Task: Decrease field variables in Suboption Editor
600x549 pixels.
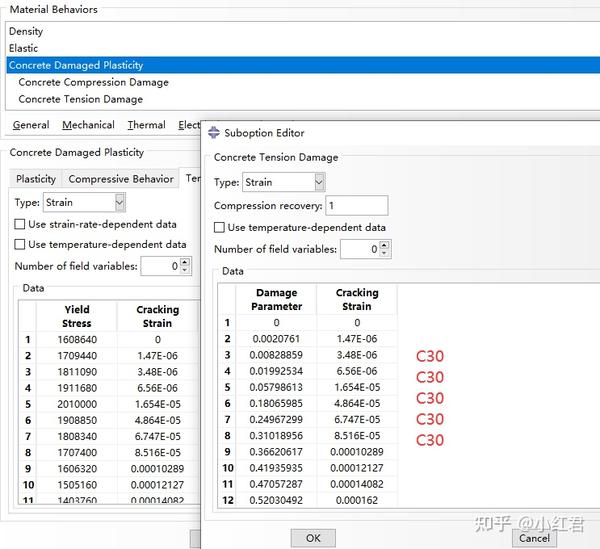Action: [385, 253]
